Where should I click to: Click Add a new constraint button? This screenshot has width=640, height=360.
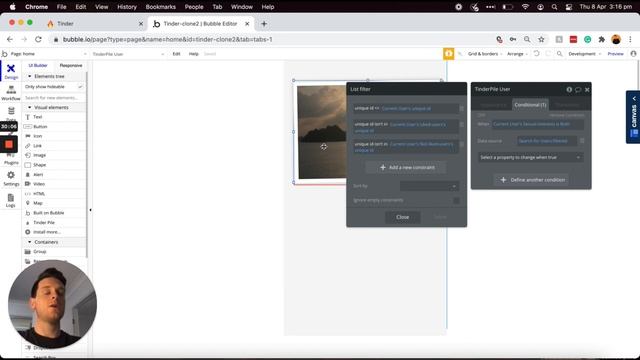point(406,167)
